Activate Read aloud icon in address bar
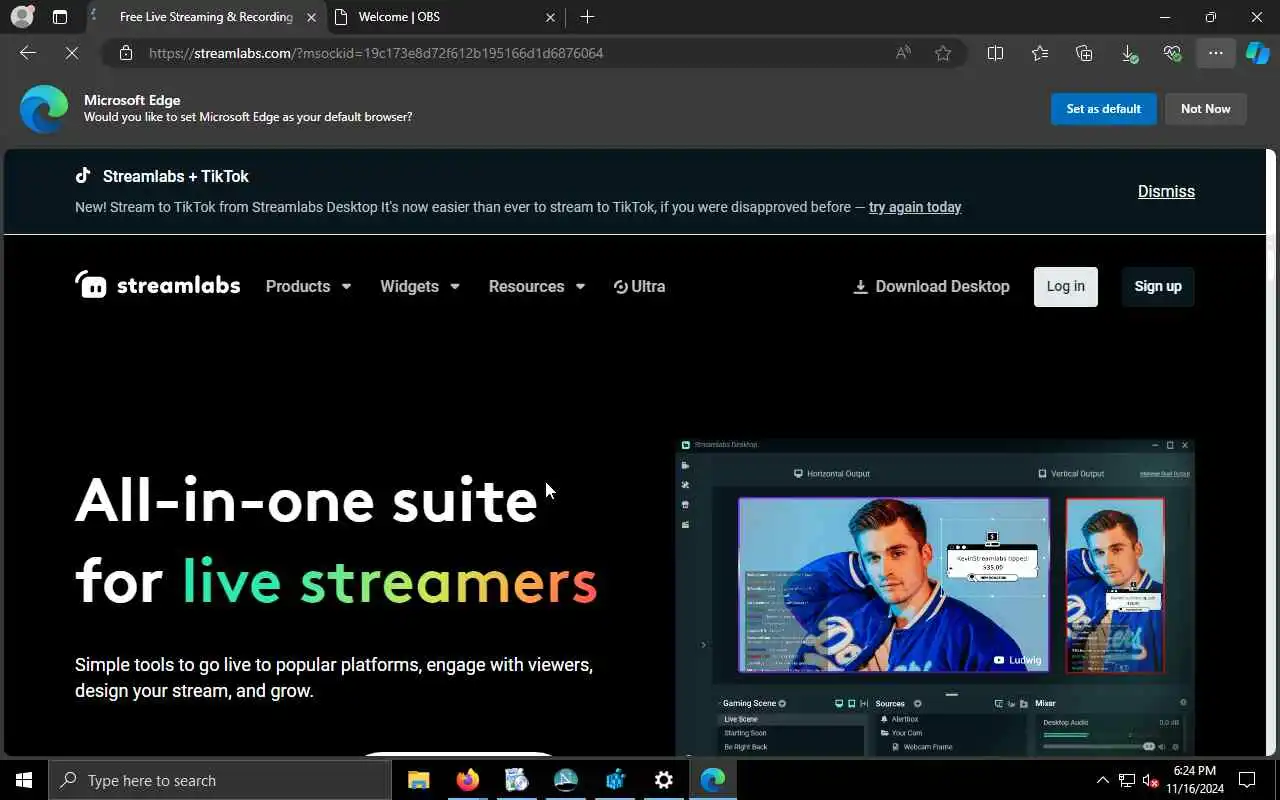Screen dimensions: 1280x800 point(903,53)
